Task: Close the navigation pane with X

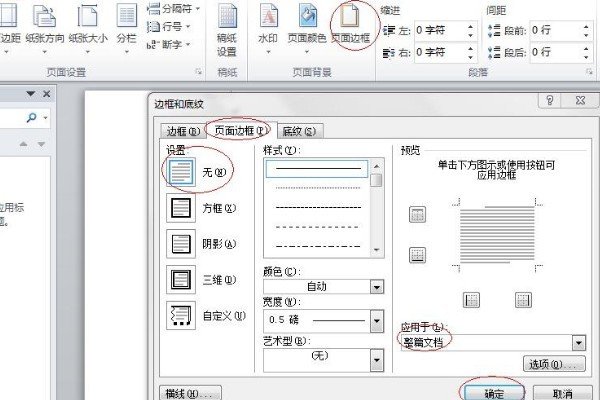Action: click(x=47, y=94)
